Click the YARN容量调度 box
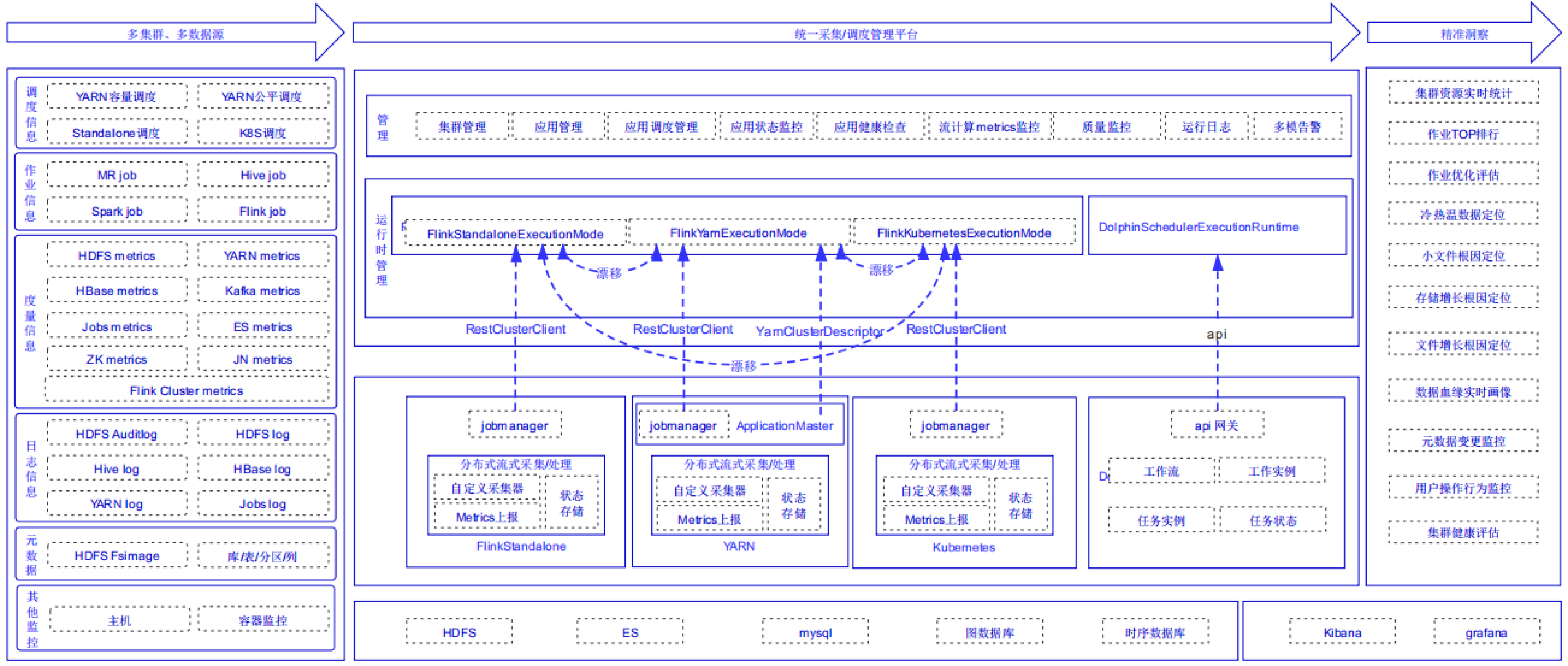Viewport: 1568px width, 666px height. click(117, 96)
